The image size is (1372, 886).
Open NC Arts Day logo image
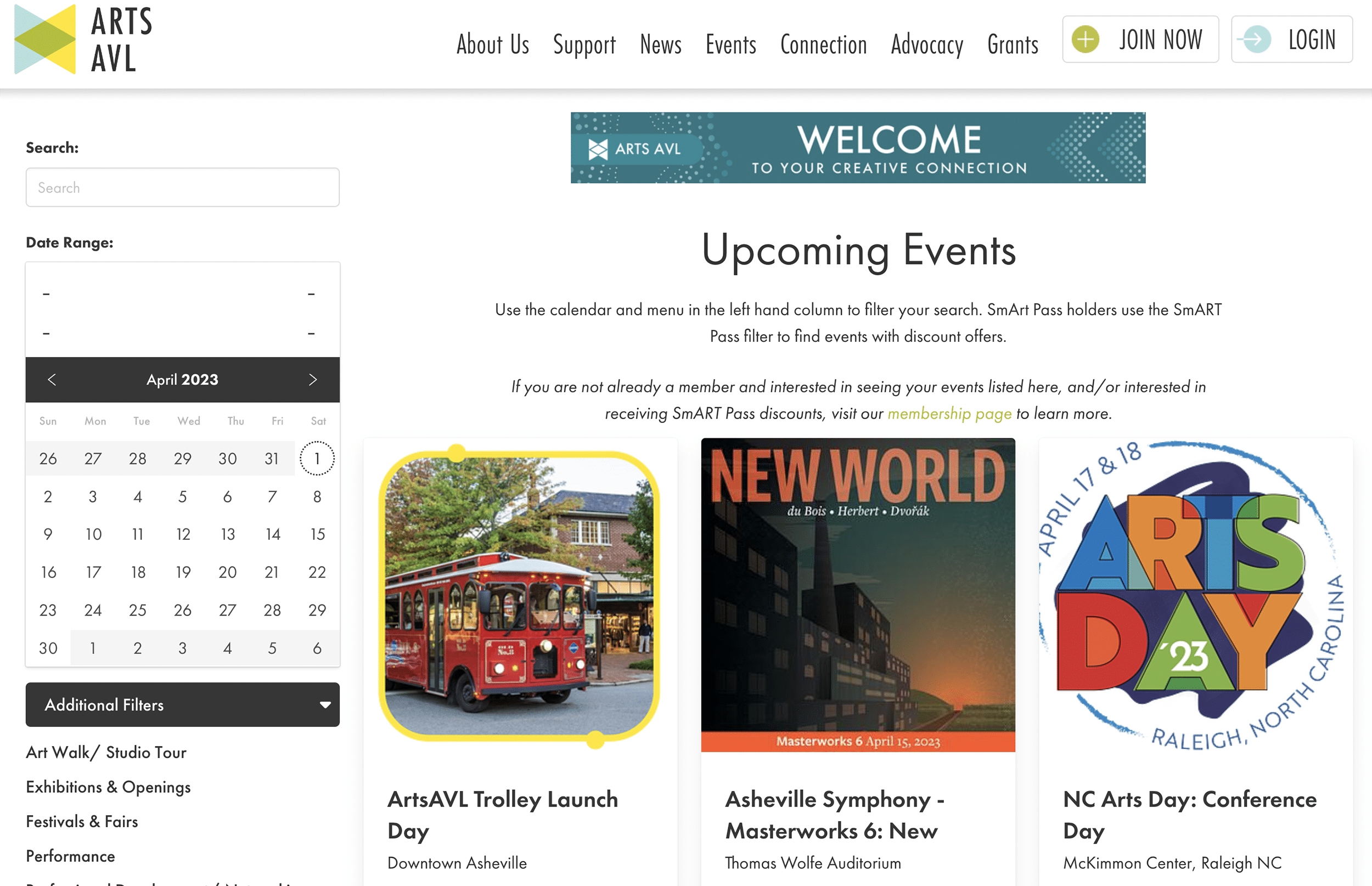point(1195,595)
